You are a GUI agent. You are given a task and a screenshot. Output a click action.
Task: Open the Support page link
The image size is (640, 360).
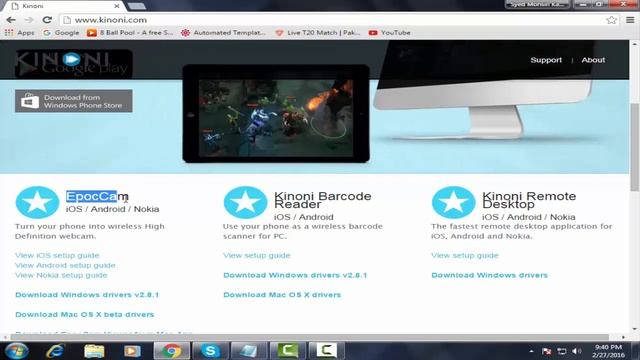point(546,60)
